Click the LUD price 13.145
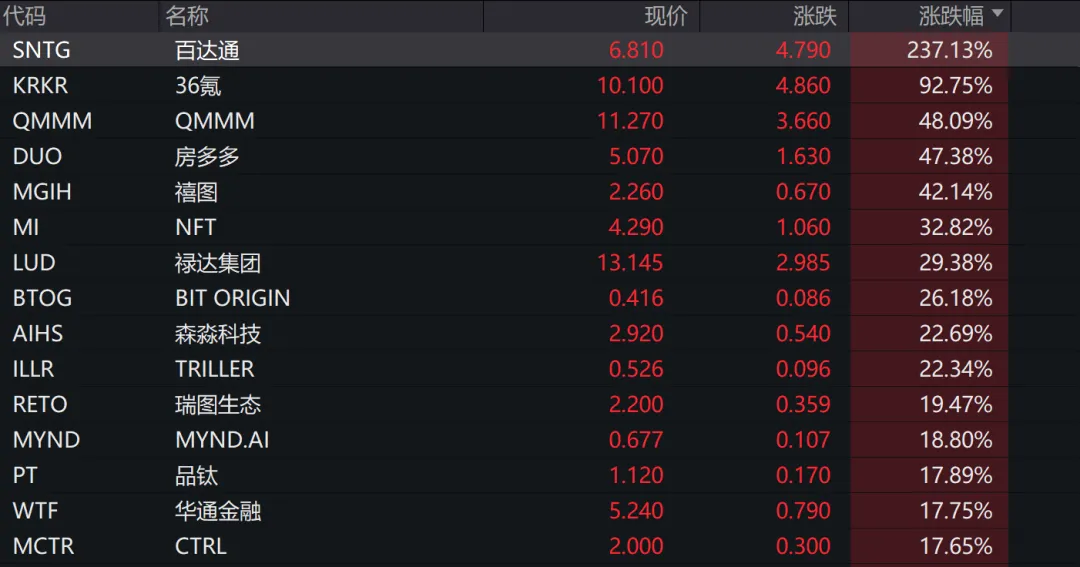 coord(630,263)
